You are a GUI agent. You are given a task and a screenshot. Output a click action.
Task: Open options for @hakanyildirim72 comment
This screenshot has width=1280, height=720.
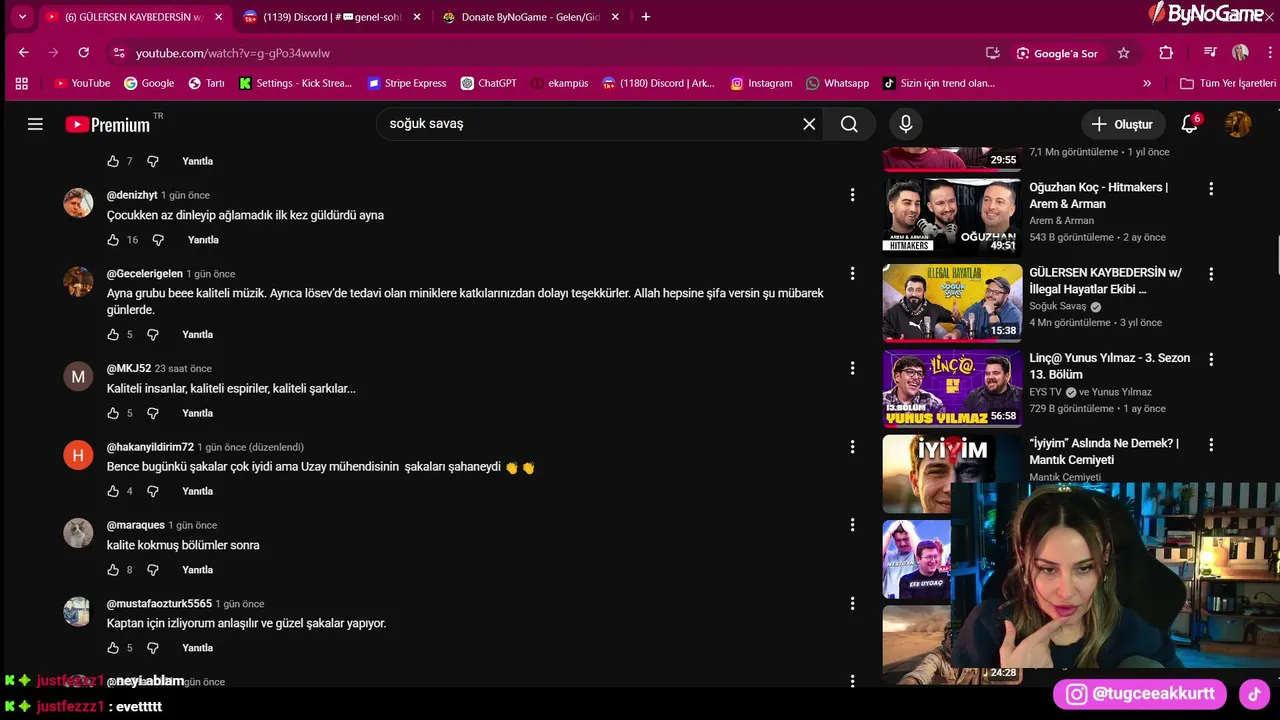tap(852, 447)
